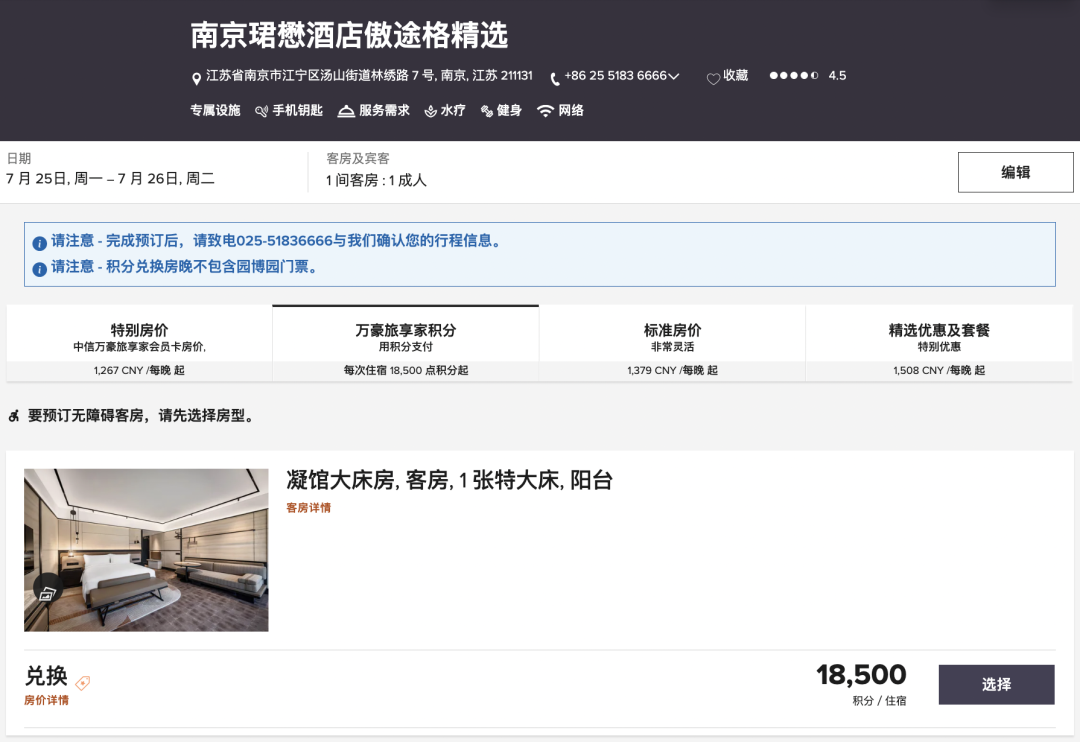Click the heart icon to favorite the hotel
Image resolution: width=1080 pixels, height=742 pixels.
713,79
